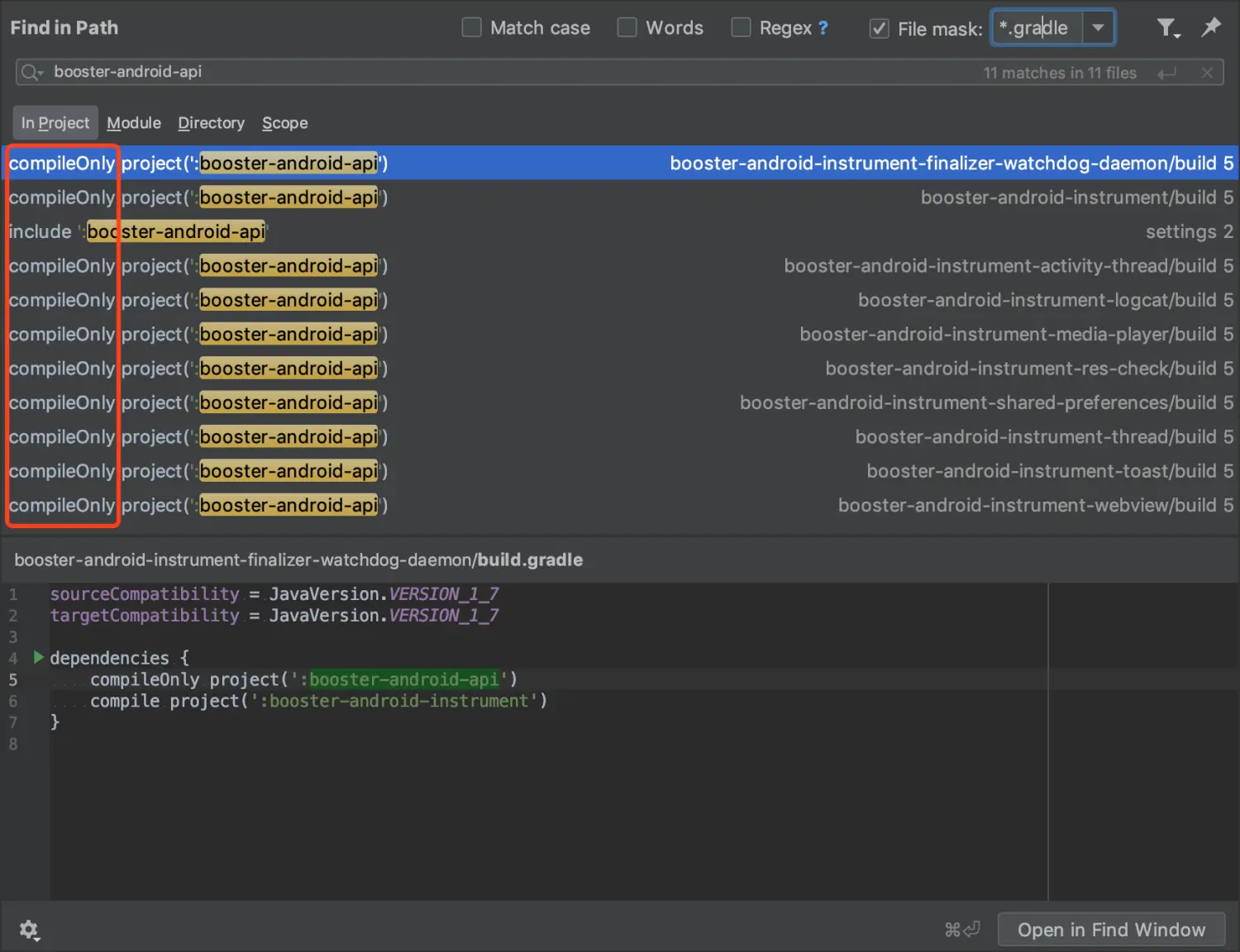The height and width of the screenshot is (952, 1240).
Task: Clear search text with the X icon
Action: [1207, 73]
